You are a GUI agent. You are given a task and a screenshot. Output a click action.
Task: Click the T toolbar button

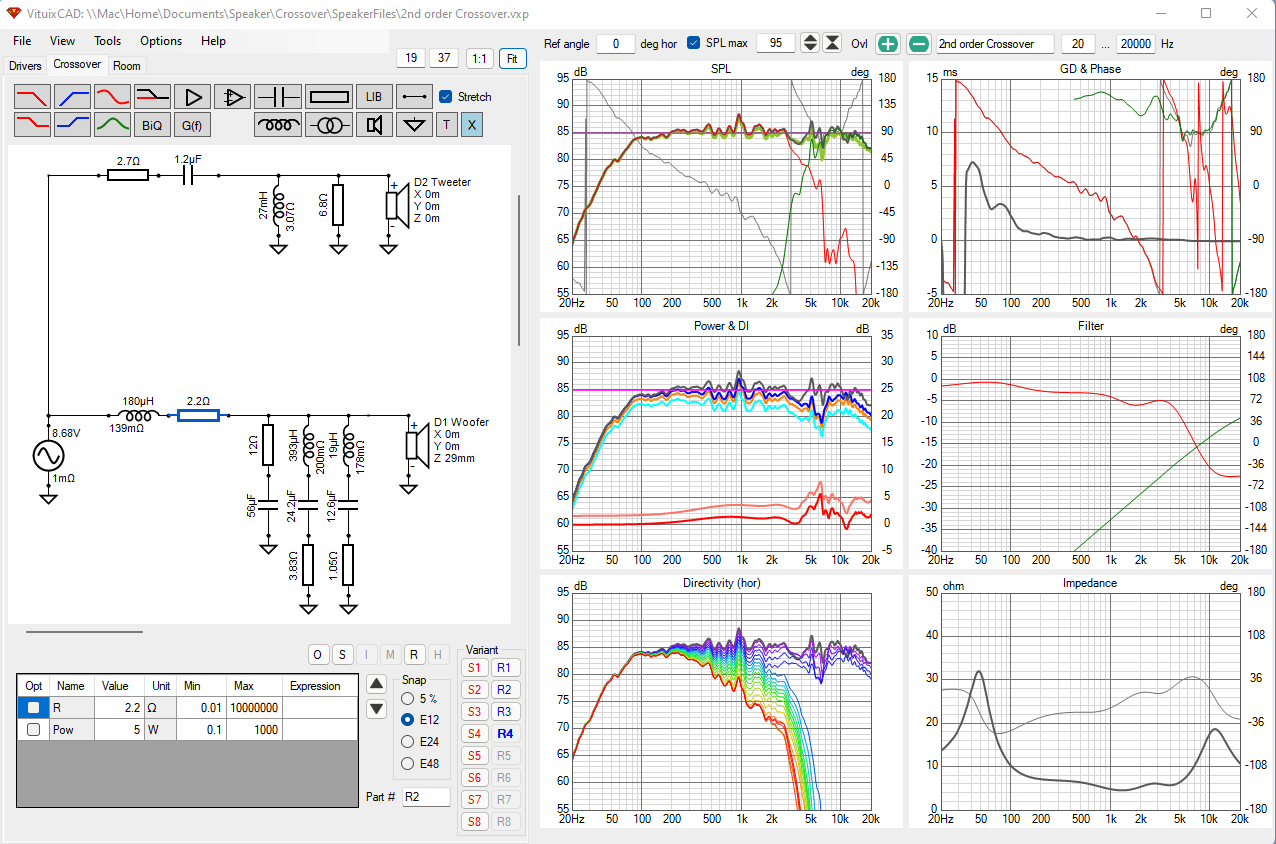[x=447, y=125]
